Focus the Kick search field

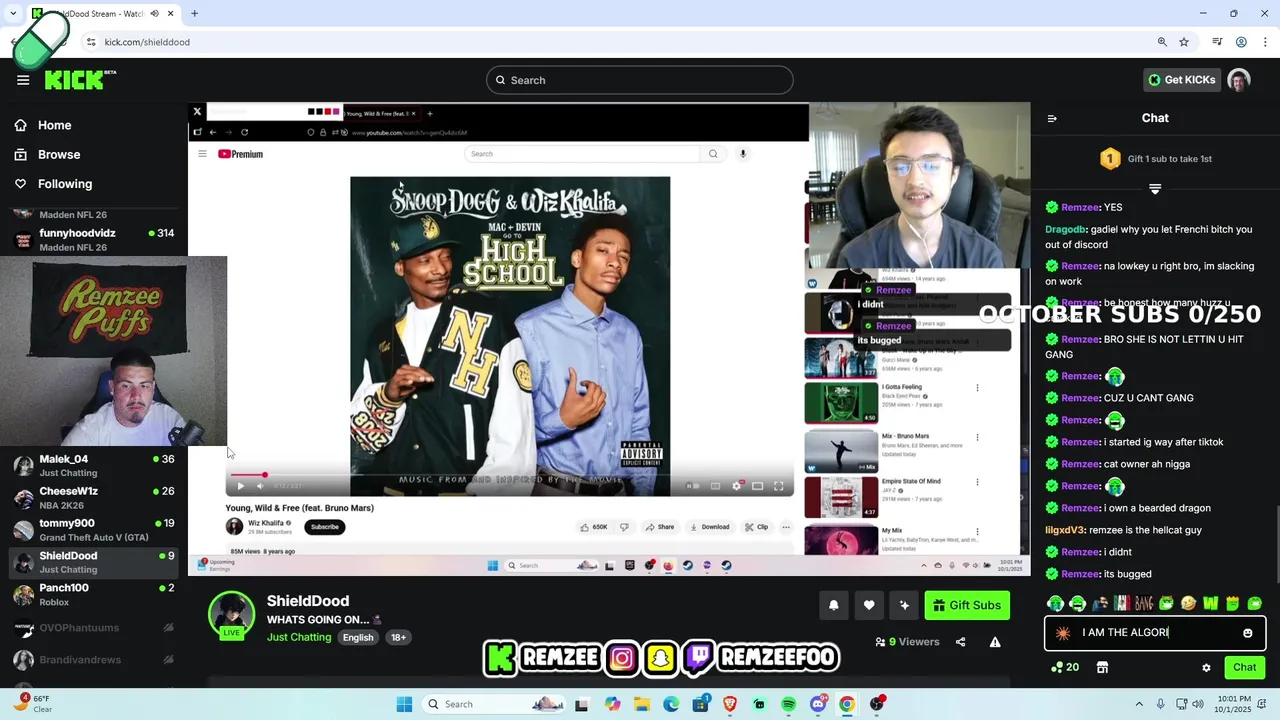(640, 80)
